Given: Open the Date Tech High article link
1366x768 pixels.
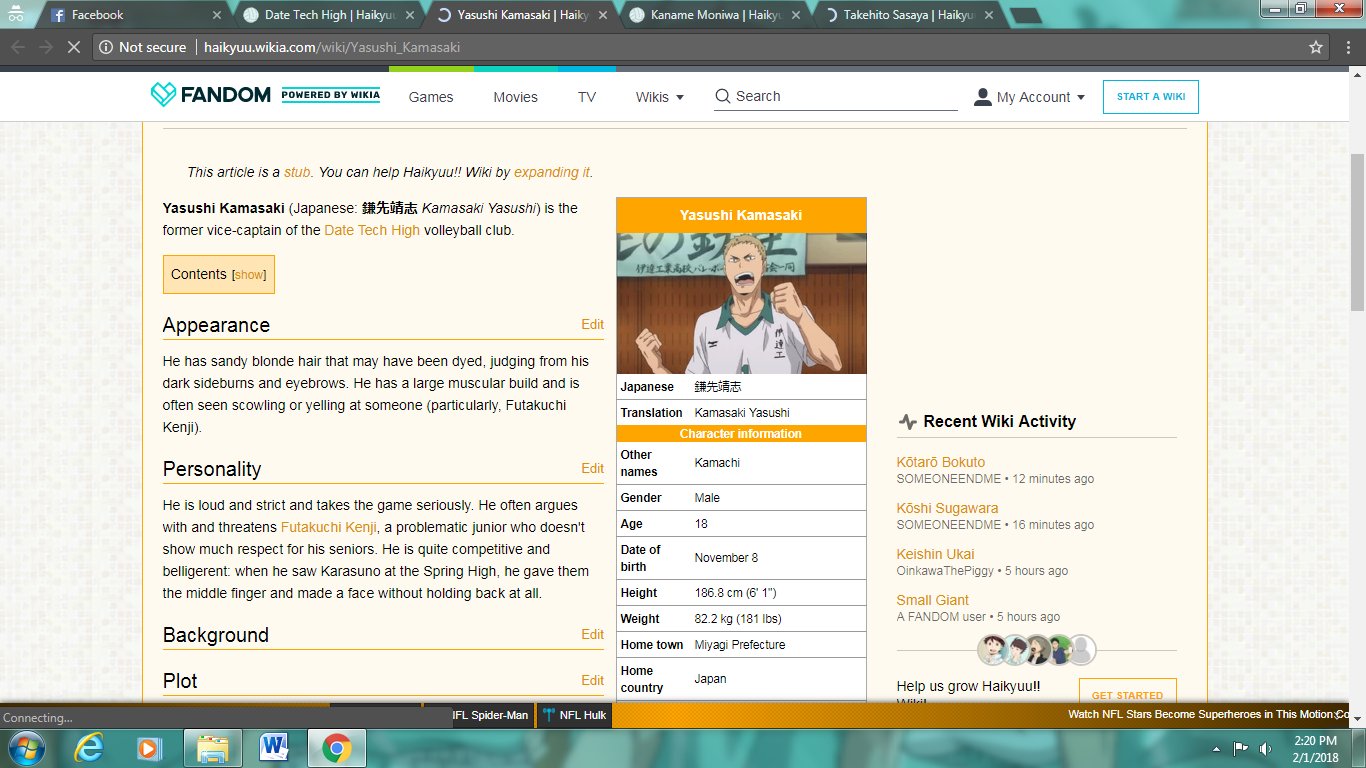Looking at the screenshot, I should click(x=372, y=230).
